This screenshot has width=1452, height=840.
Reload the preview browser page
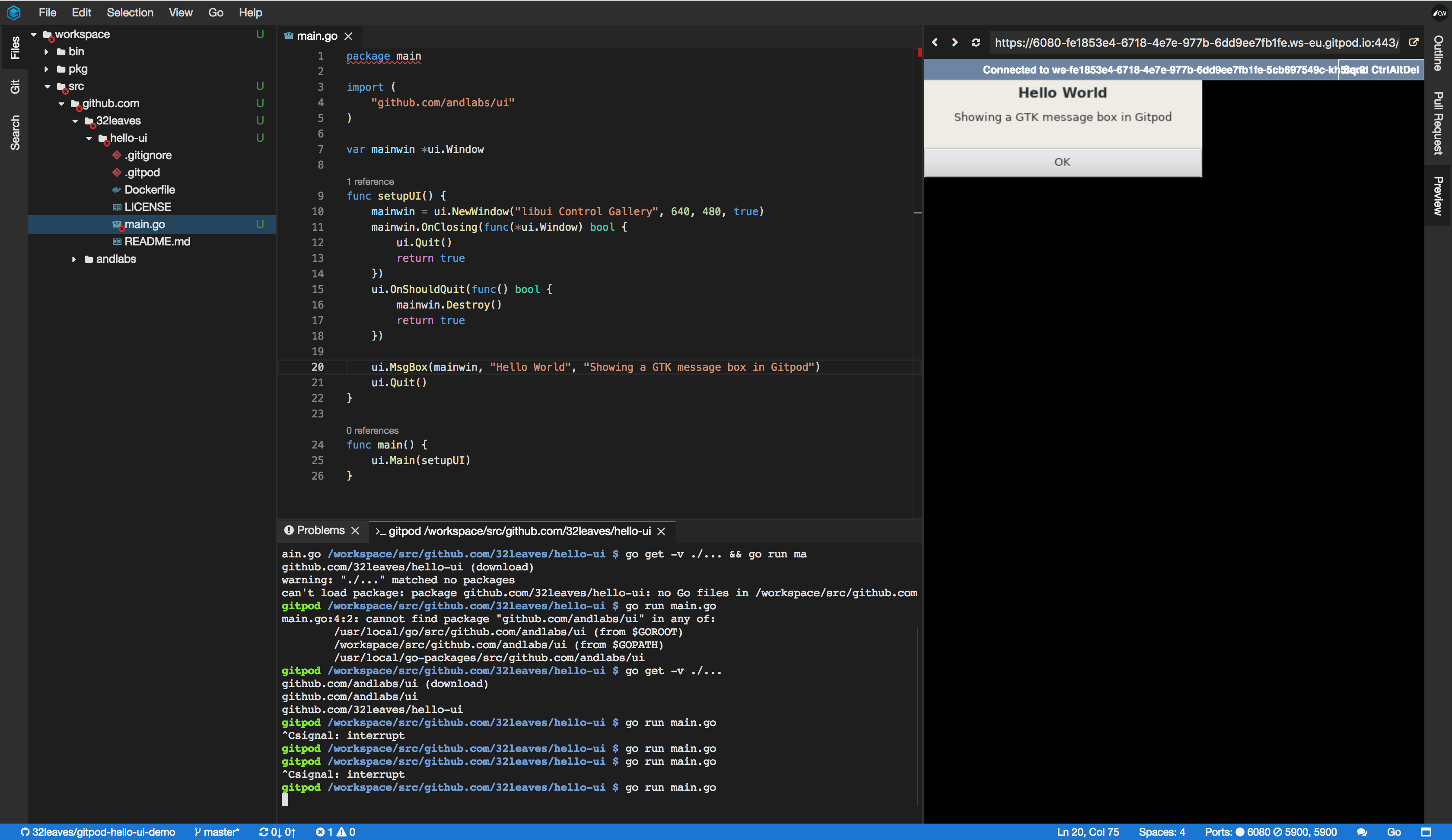tap(975, 42)
